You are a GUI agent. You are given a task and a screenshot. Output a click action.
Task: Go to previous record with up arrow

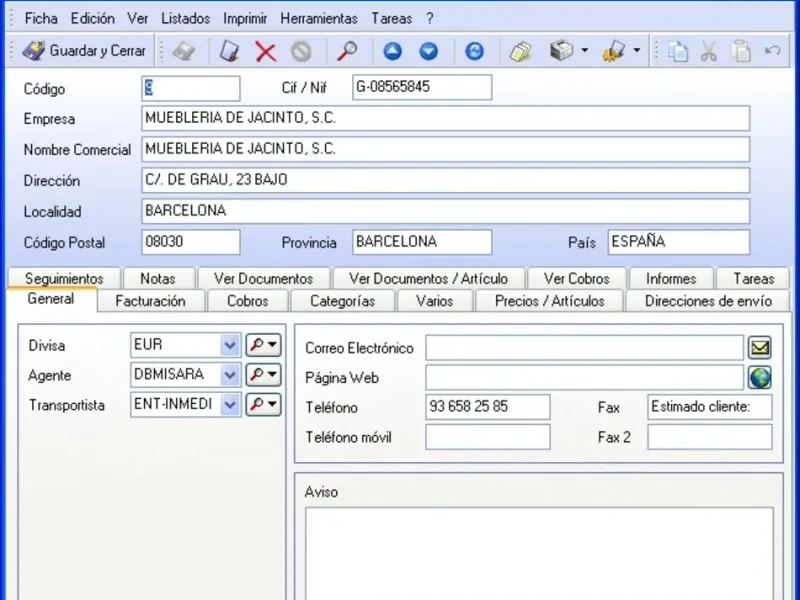pos(393,51)
